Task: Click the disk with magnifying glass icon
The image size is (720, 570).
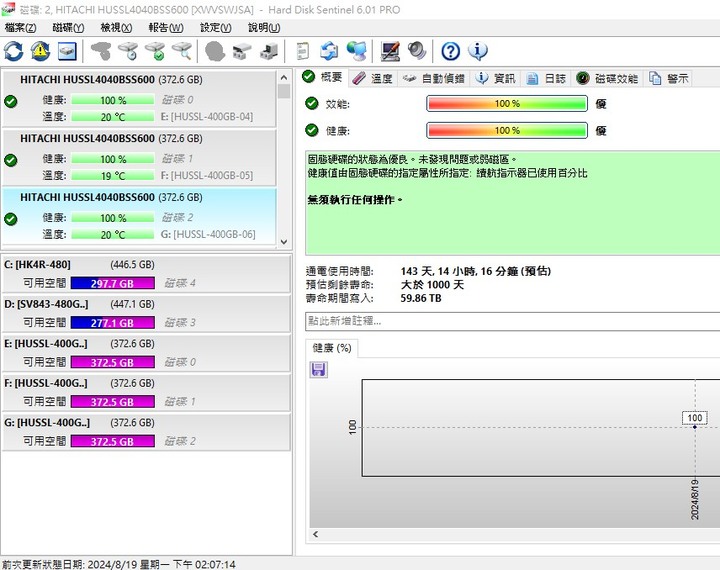Action: point(182,51)
